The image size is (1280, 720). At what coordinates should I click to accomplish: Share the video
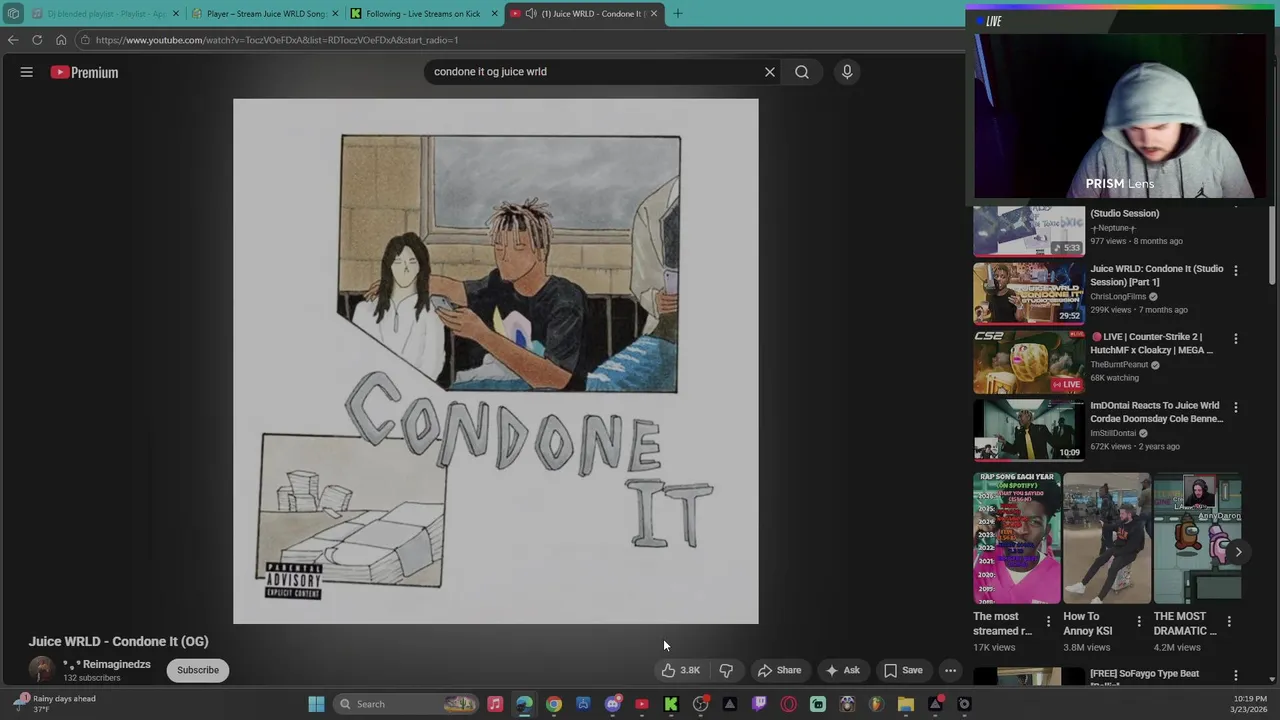[x=779, y=670]
